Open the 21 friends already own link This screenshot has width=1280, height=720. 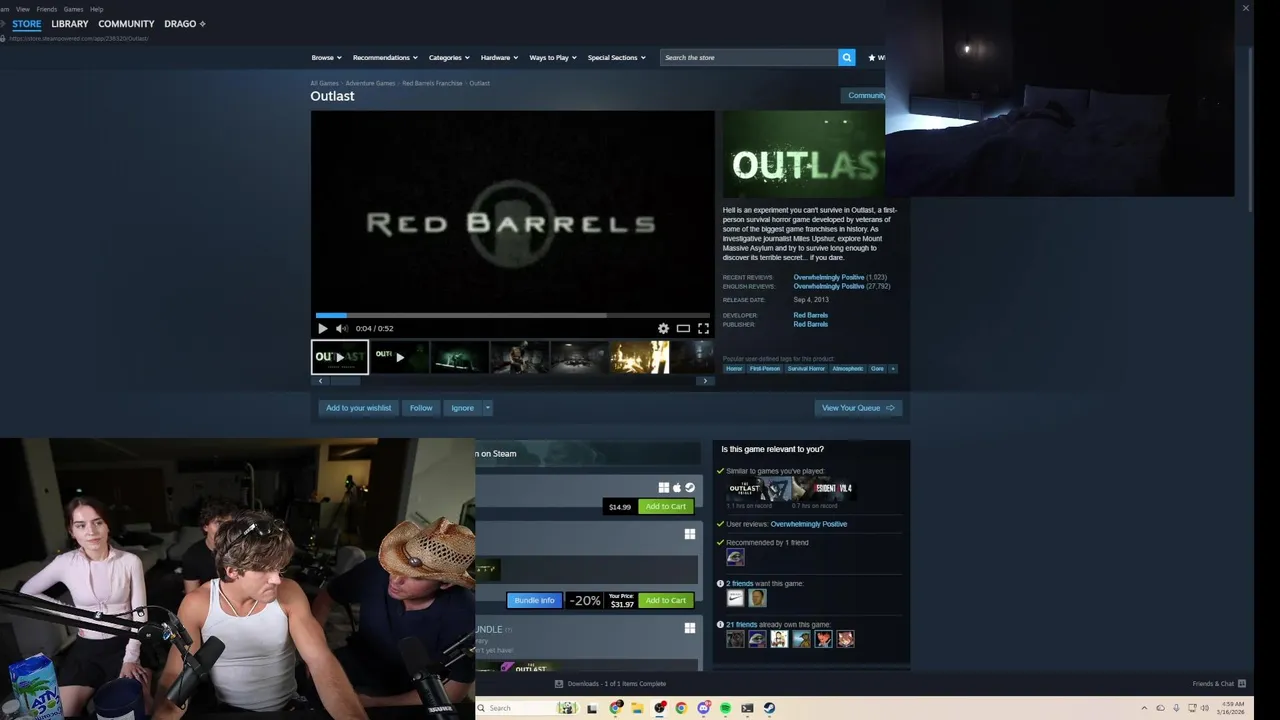coord(741,624)
